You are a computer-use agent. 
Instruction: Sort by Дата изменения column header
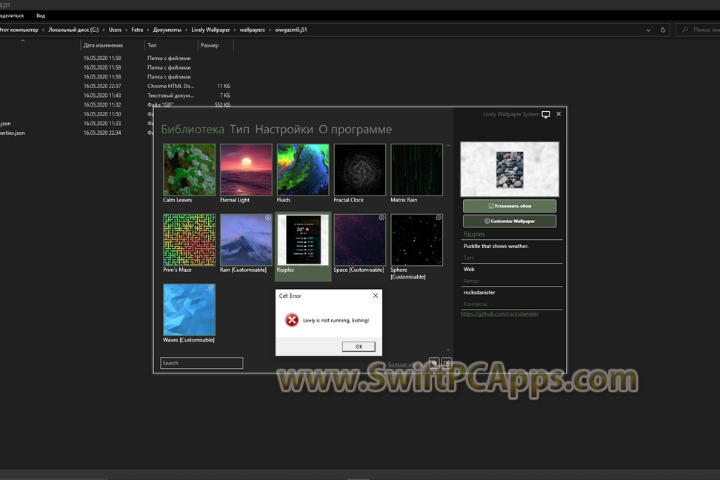(x=103, y=45)
